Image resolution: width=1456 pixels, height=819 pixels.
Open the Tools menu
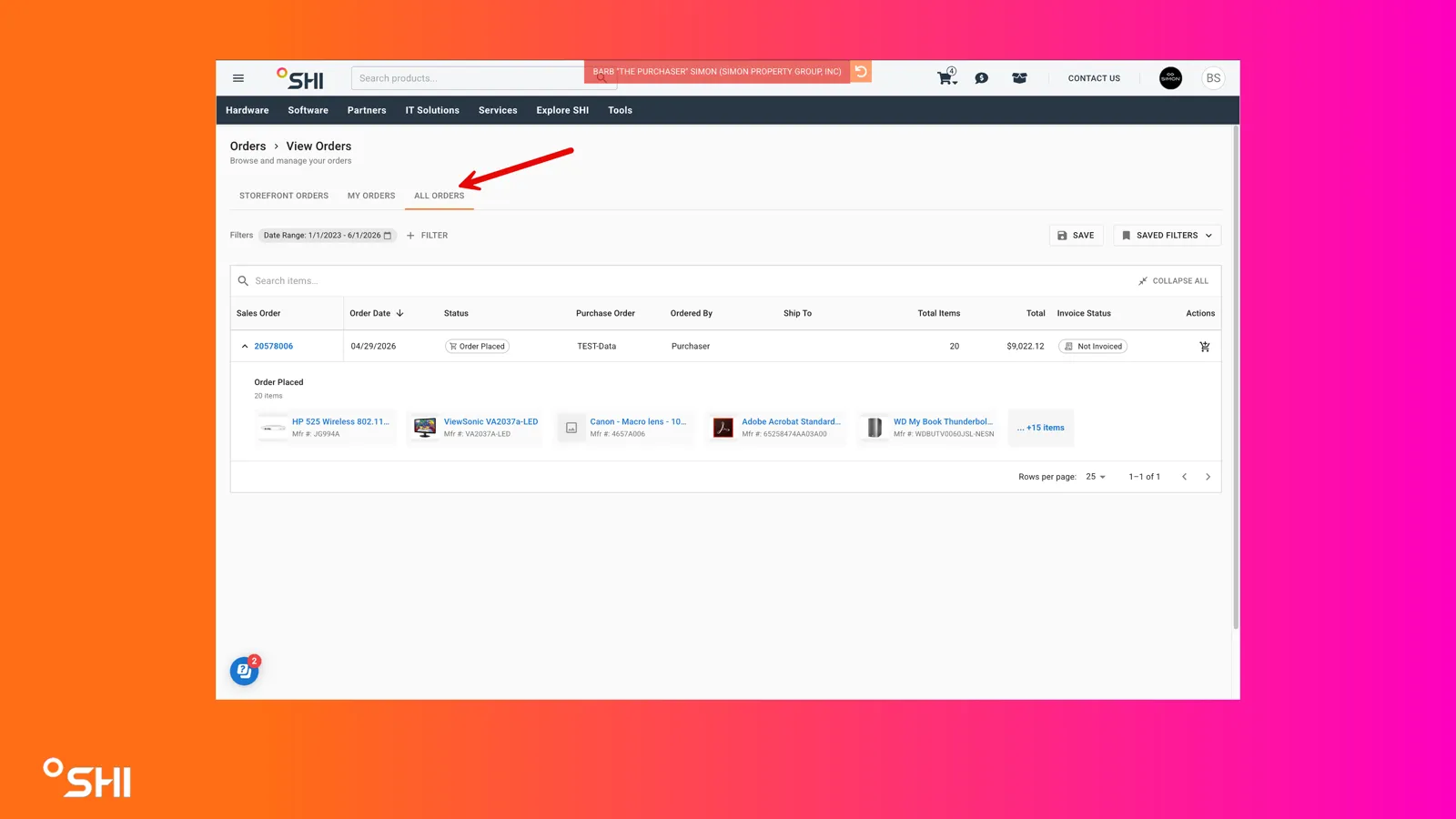(620, 110)
